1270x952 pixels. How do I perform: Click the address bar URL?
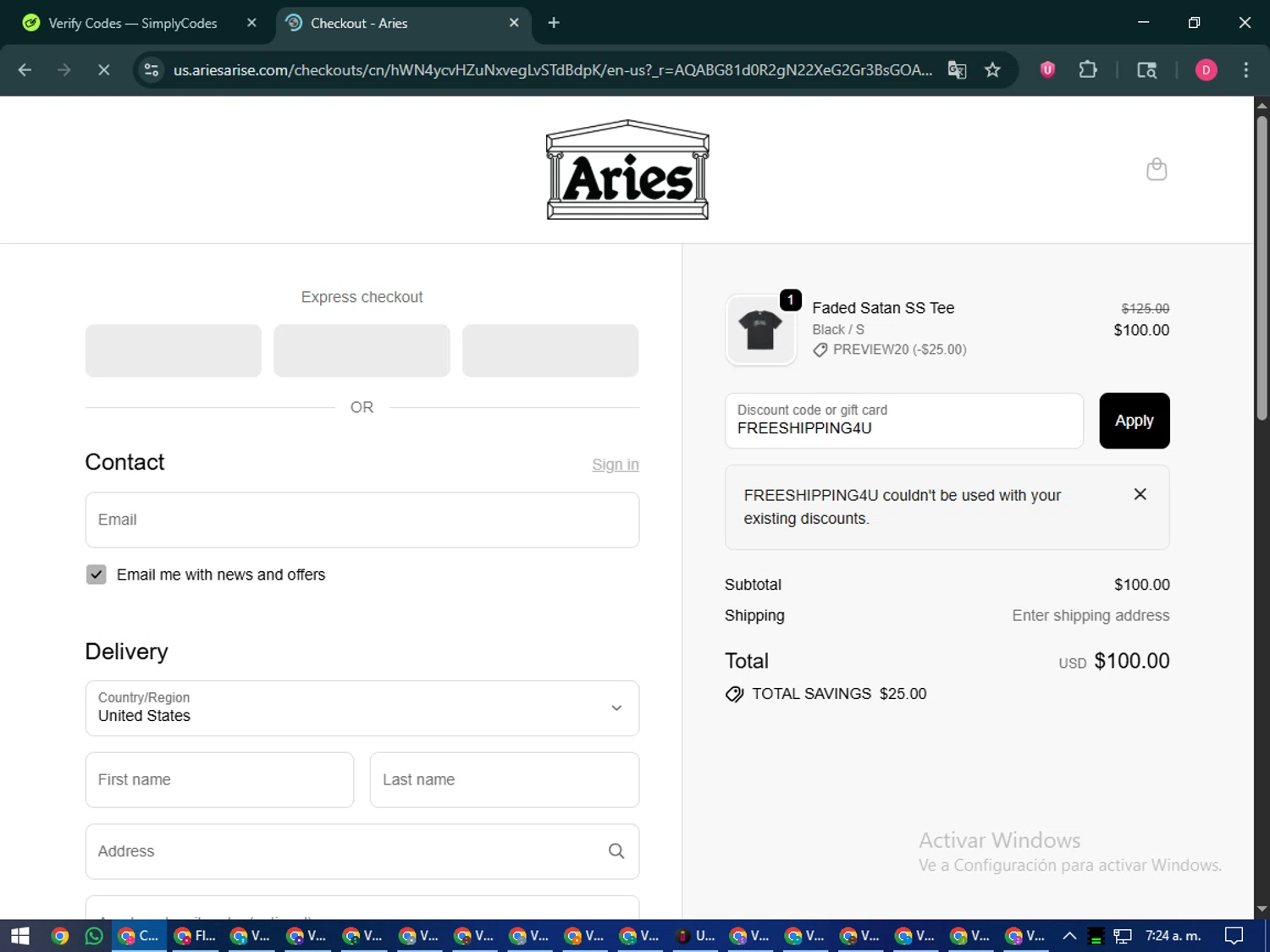pos(553,70)
